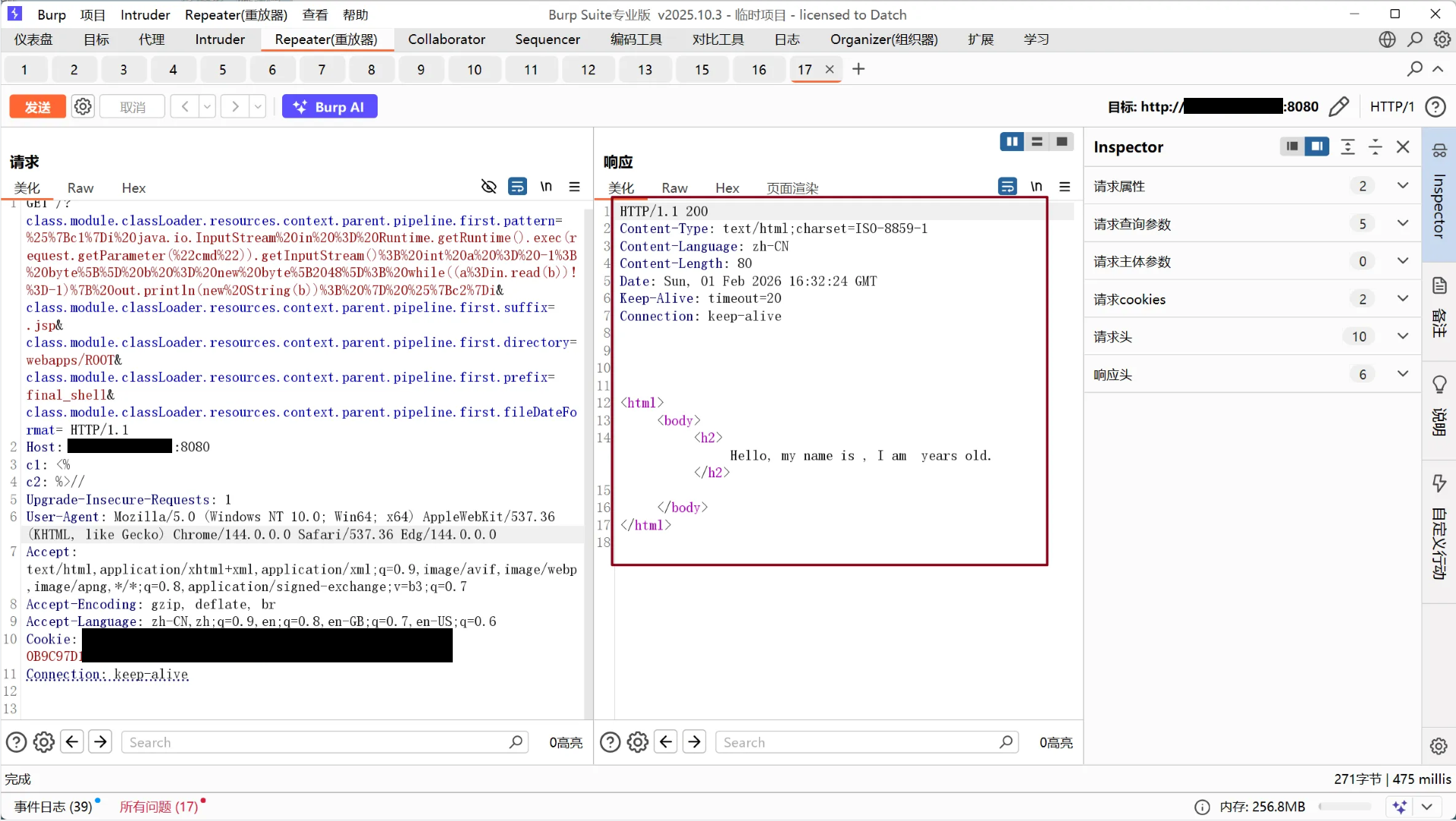1456x821 pixels.
Task: Open Burp settings gear at top right
Action: (x=1442, y=39)
